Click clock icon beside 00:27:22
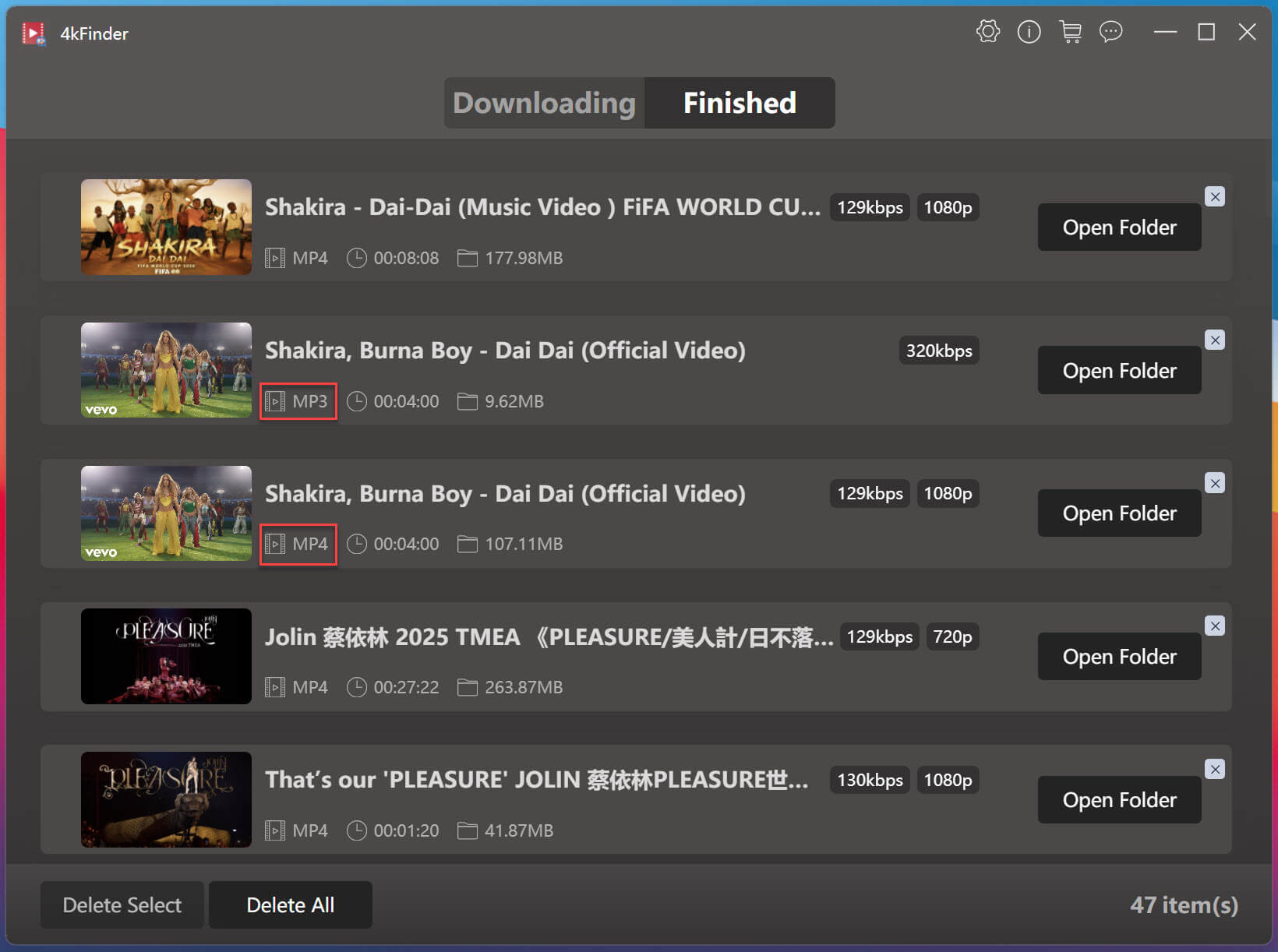This screenshot has width=1278, height=952. coord(356,687)
